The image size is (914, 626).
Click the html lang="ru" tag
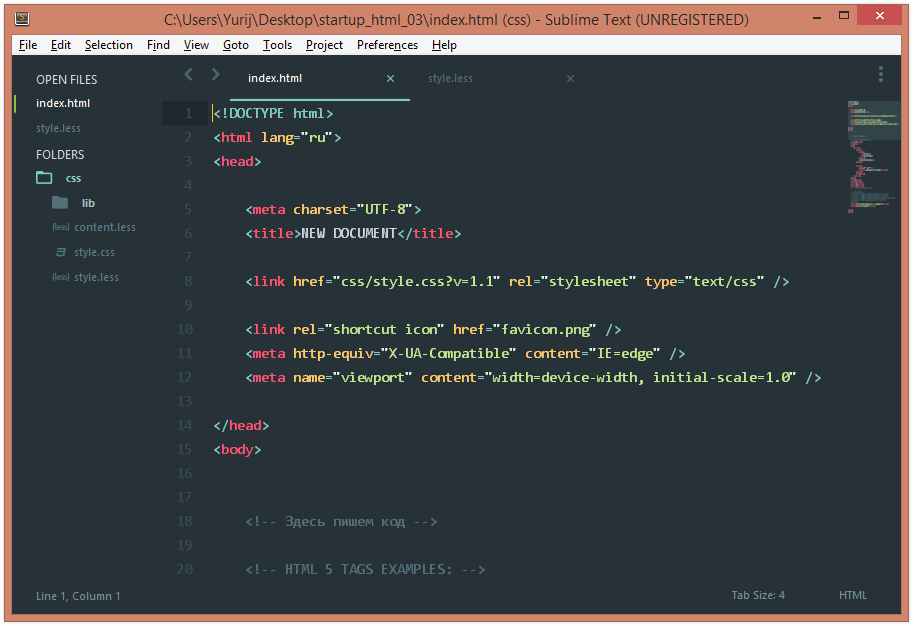277,138
